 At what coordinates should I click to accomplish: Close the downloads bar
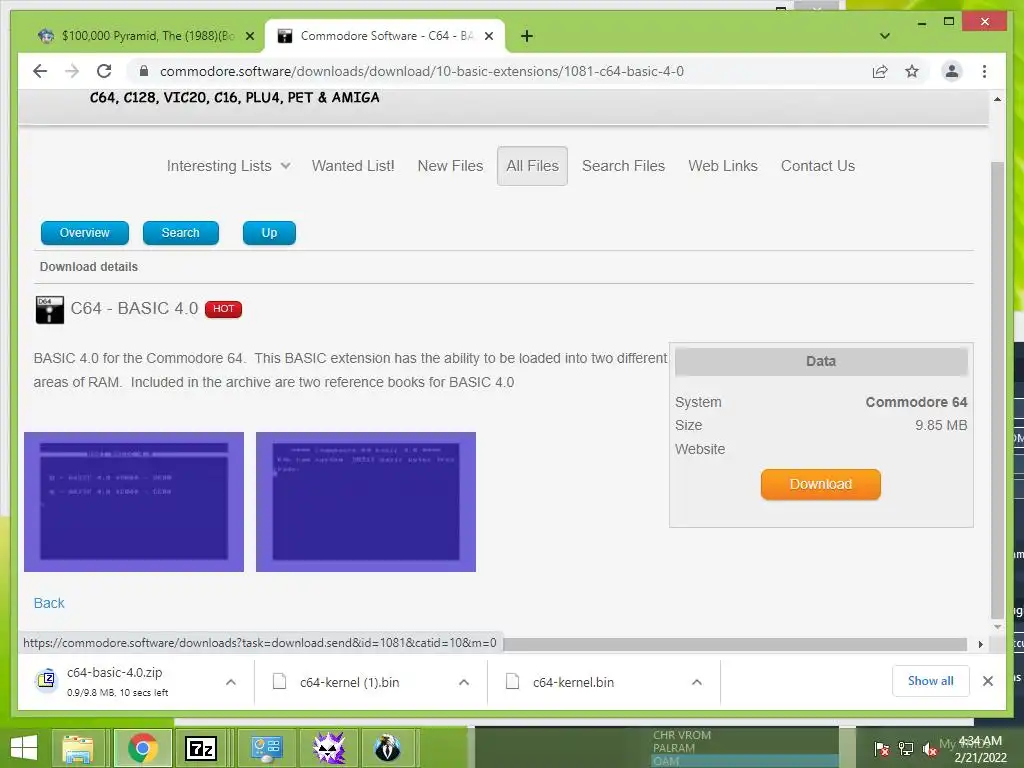click(987, 681)
